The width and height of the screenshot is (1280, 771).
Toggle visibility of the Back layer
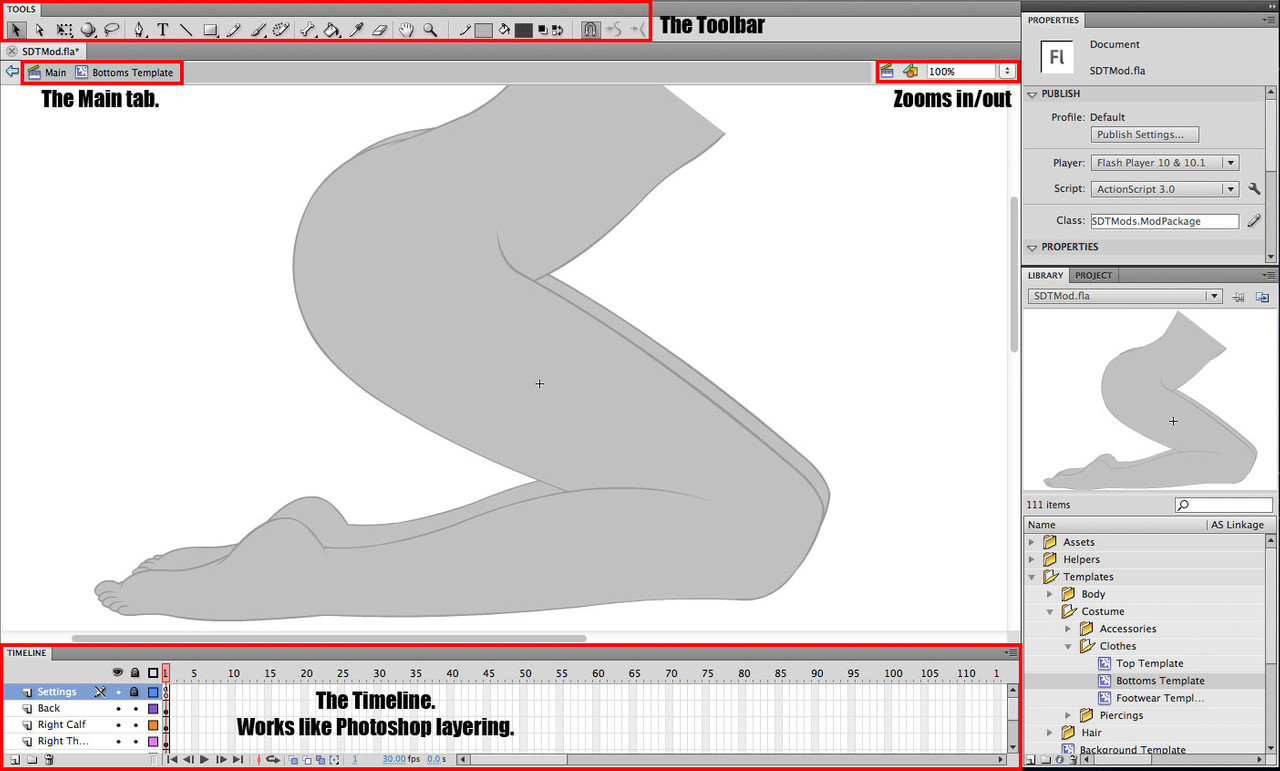[x=118, y=708]
